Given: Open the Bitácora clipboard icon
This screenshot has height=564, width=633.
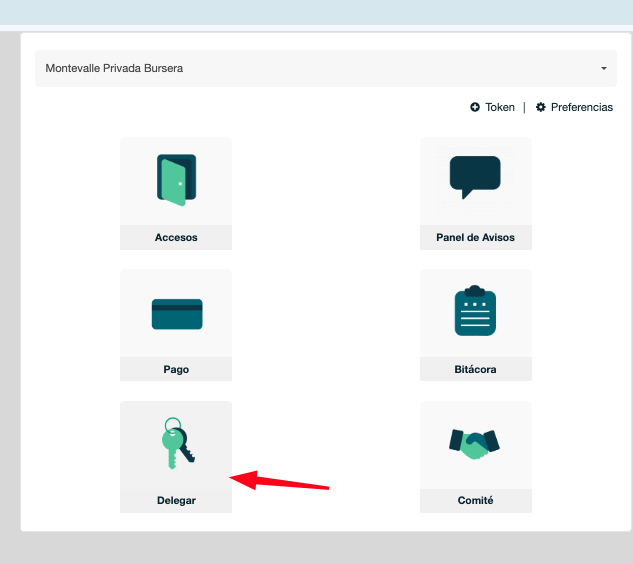Looking at the screenshot, I should [475, 310].
